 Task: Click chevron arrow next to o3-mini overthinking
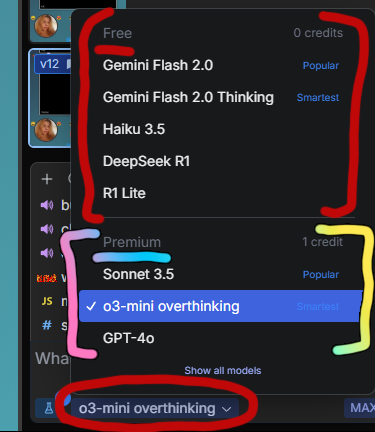[227, 409]
